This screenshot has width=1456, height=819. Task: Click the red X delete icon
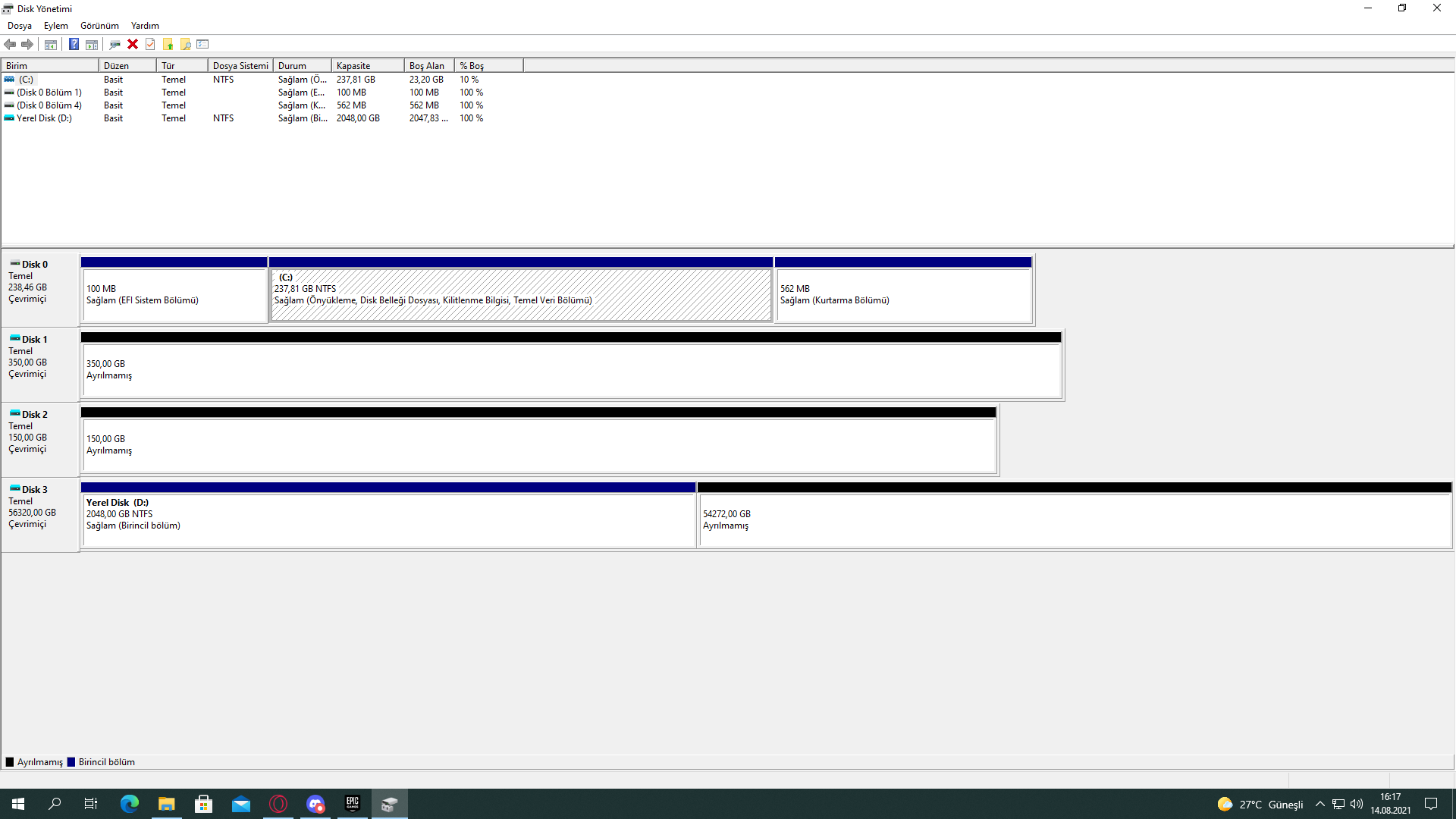pos(133,44)
